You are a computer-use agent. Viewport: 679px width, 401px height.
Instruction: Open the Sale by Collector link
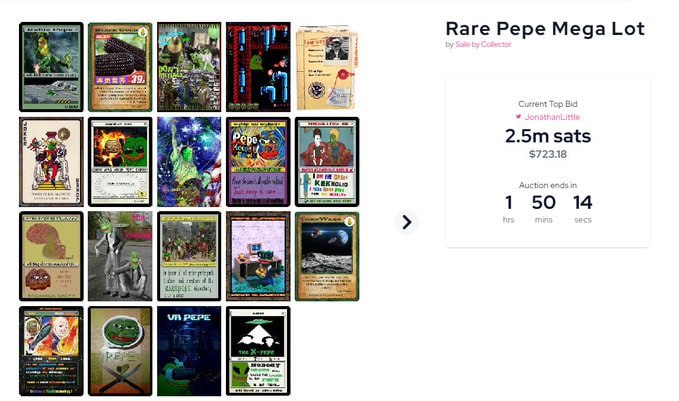tap(483, 44)
